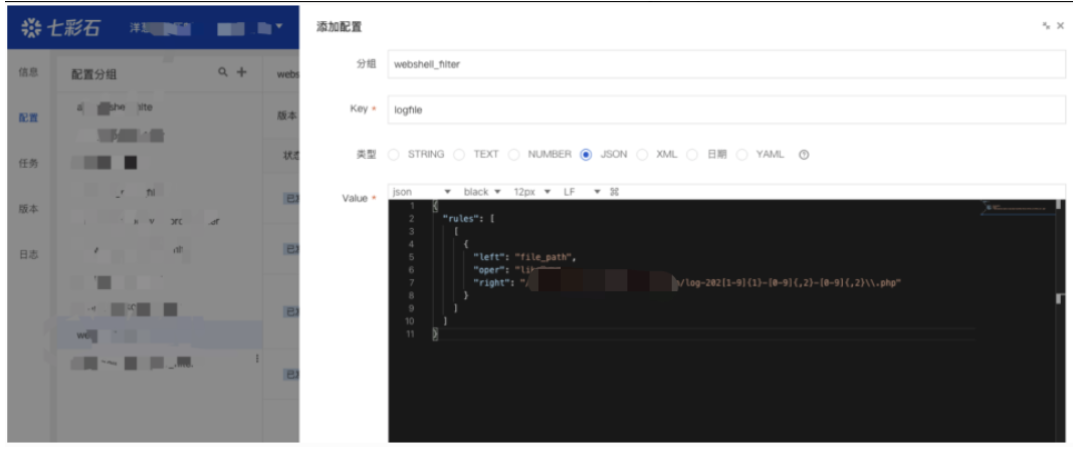
Task: Click the editor fullscreen icon
Action: [x=614, y=192]
